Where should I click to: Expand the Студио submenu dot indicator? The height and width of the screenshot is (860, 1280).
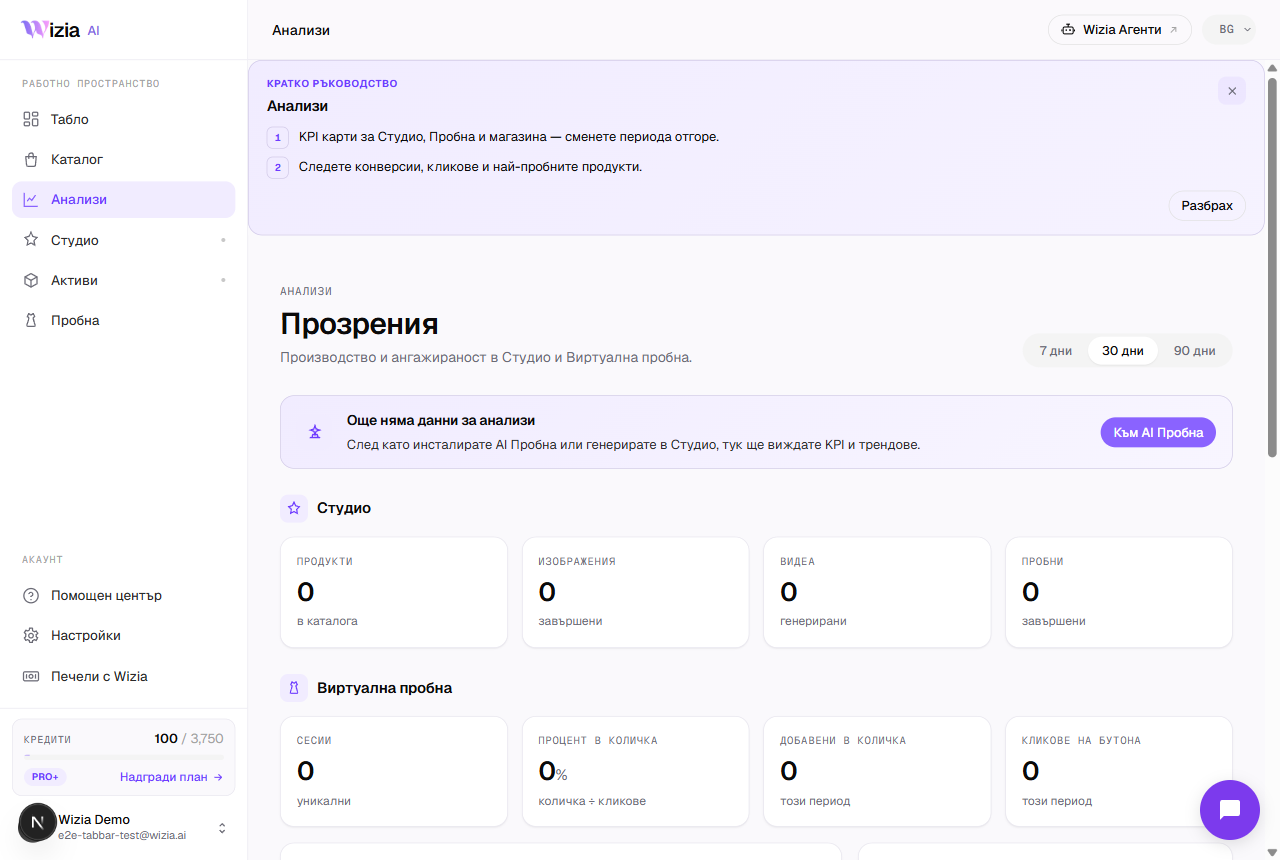click(x=223, y=240)
